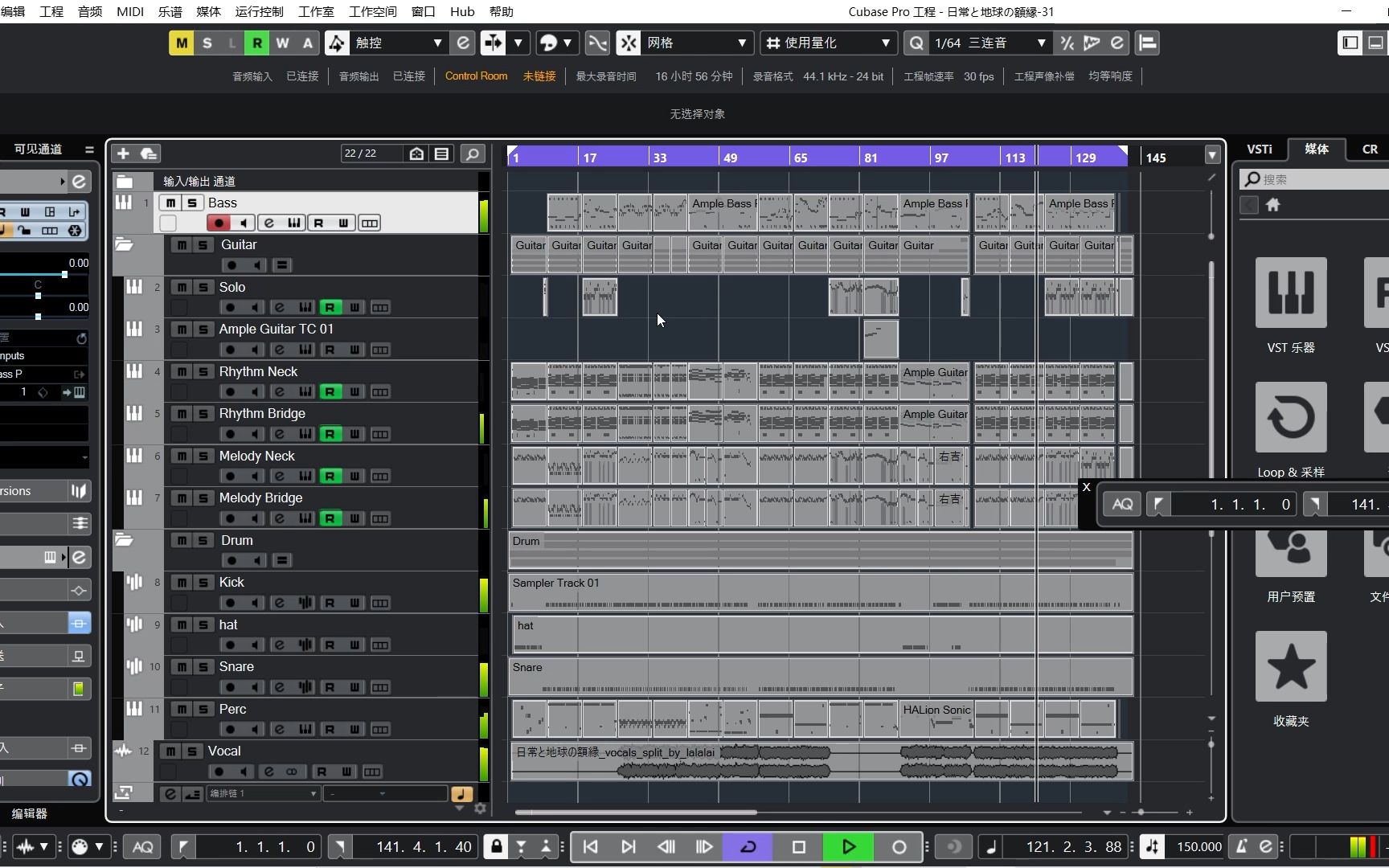
Task: Toggle the left zone layout icon
Action: [1350, 43]
